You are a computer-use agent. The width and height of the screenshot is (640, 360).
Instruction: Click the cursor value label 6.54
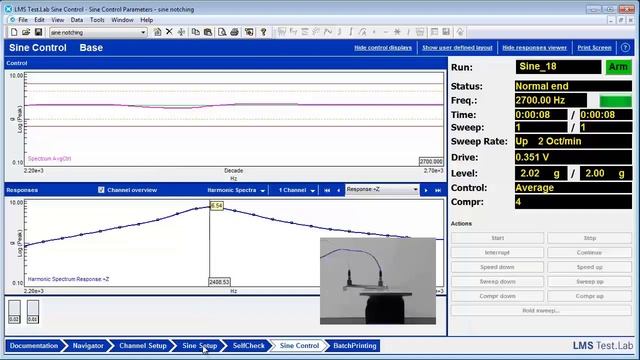pyautogui.click(x=217, y=206)
